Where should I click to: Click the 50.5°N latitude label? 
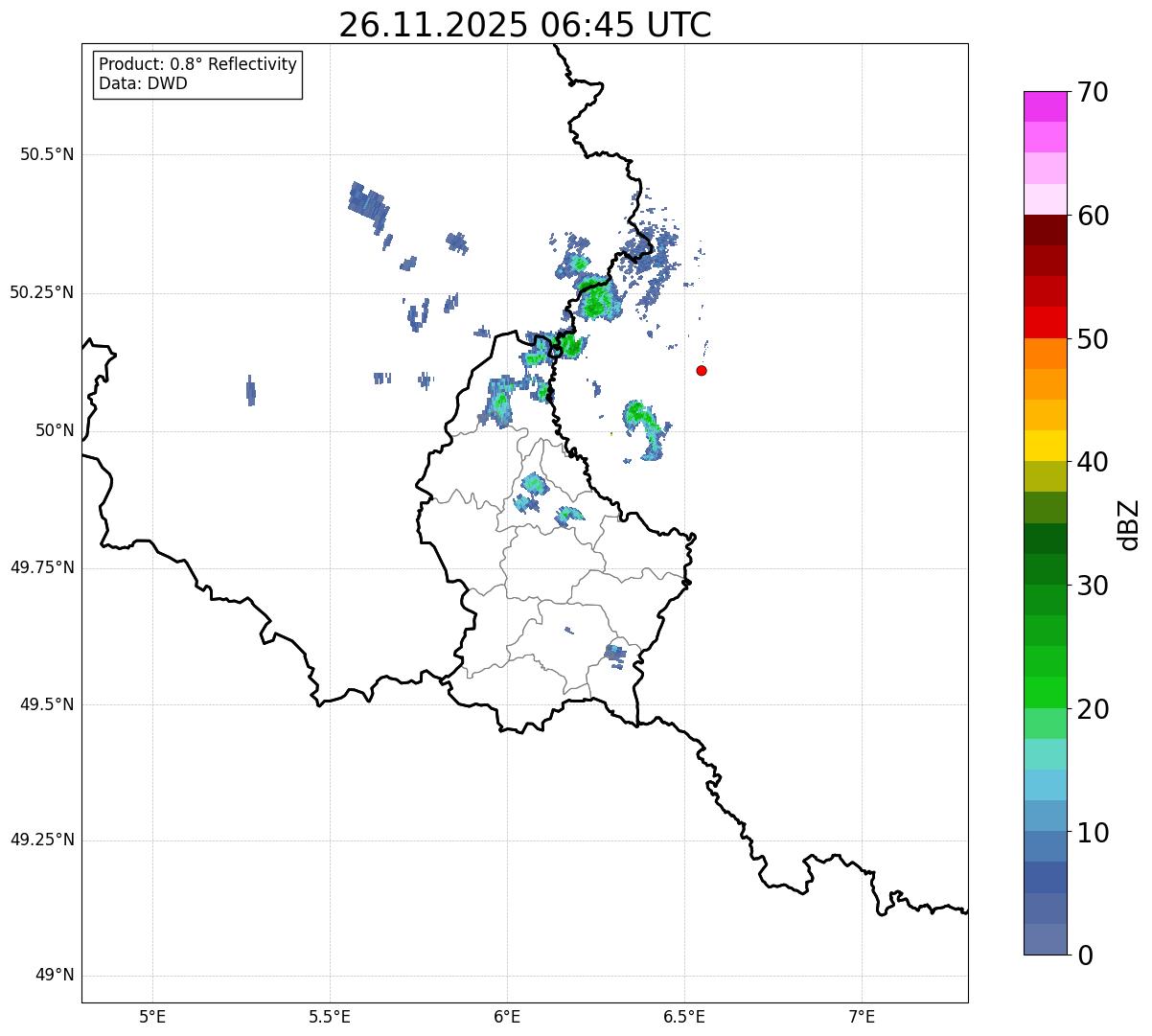(47, 154)
